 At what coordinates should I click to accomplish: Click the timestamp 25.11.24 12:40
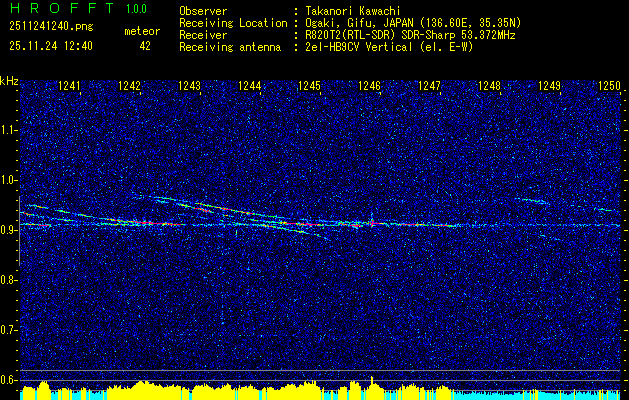51,46
